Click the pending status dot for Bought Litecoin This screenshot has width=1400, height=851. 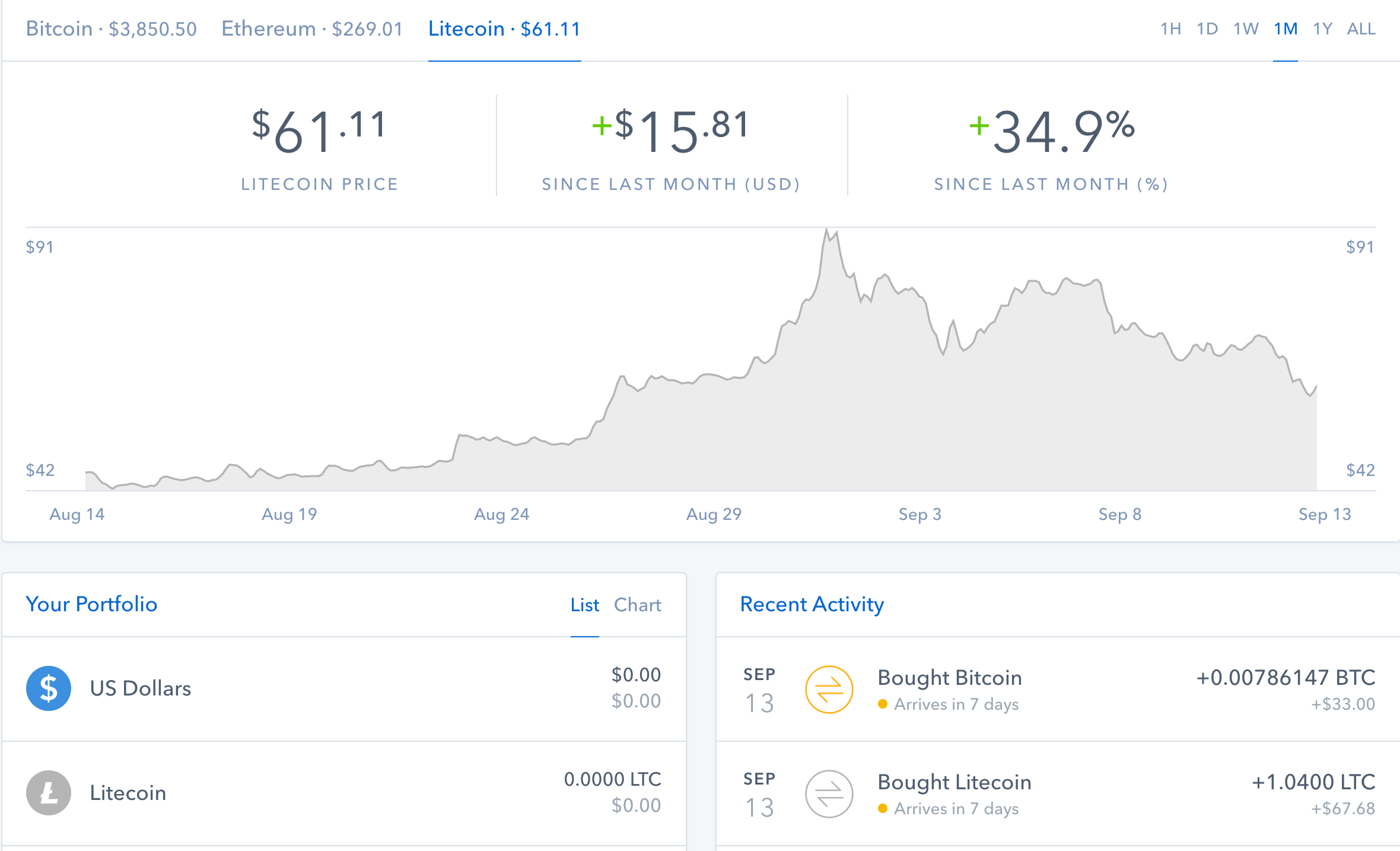[x=883, y=809]
